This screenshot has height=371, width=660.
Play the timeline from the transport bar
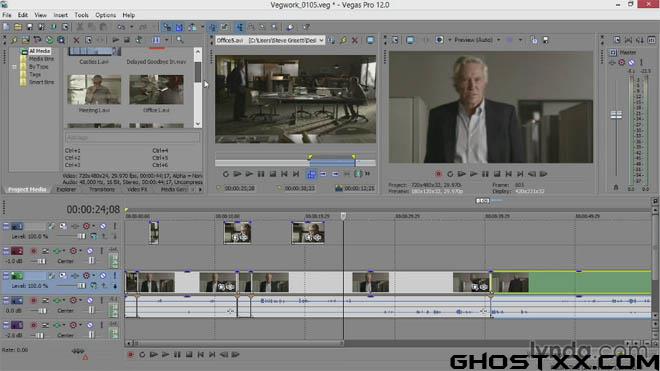(165, 355)
